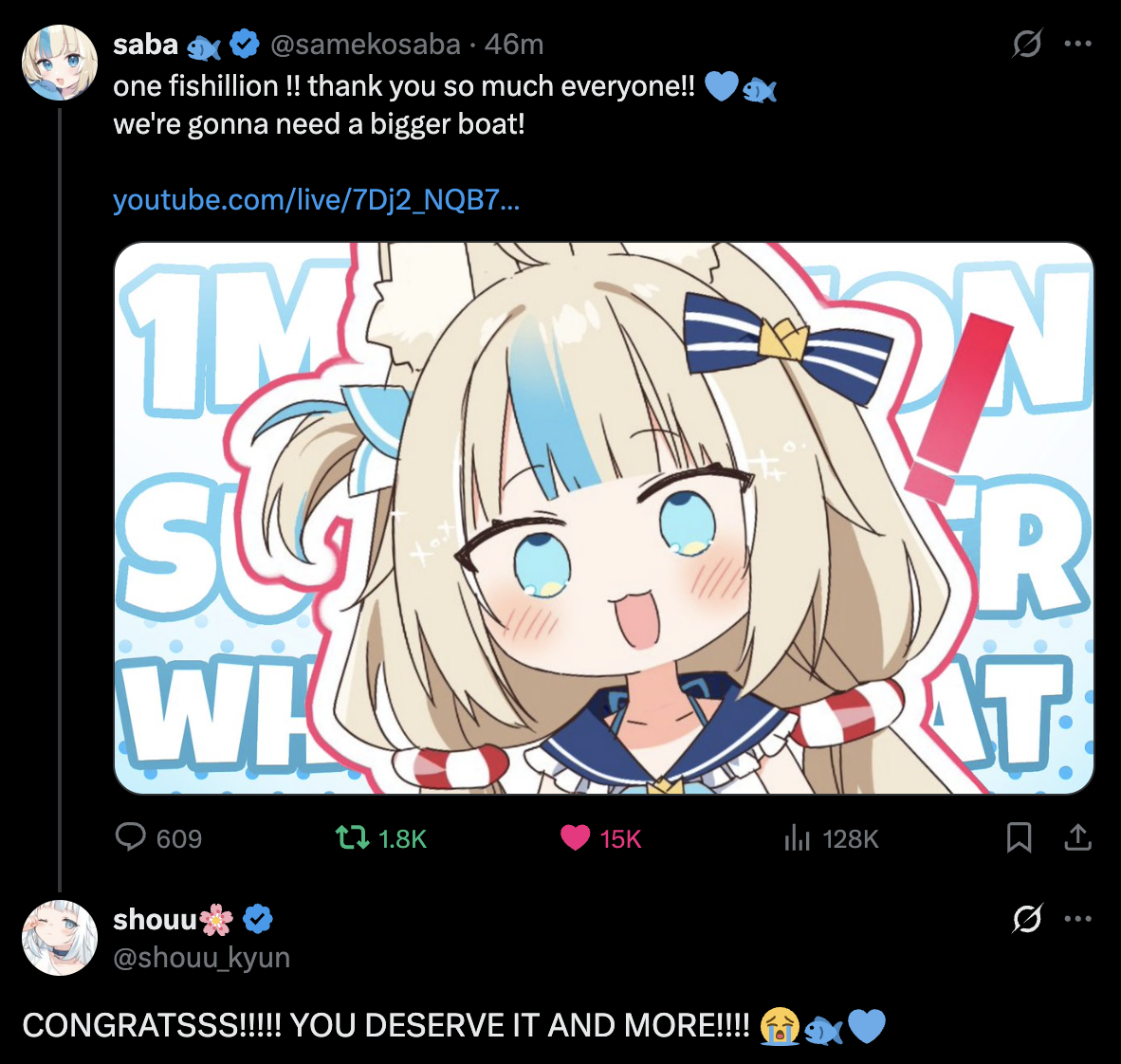This screenshot has height=1064, width=1121.
Task: Click the 46m timestamp
Action: pos(514,45)
